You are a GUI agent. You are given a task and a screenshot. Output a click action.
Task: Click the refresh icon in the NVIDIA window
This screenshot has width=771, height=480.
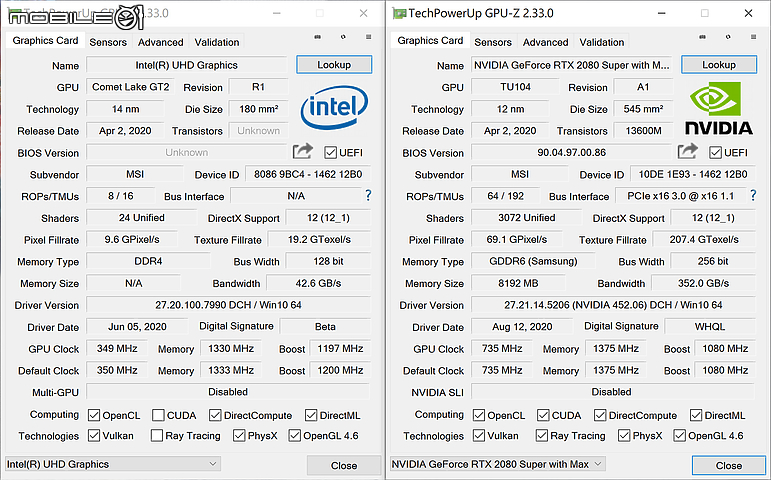point(728,37)
